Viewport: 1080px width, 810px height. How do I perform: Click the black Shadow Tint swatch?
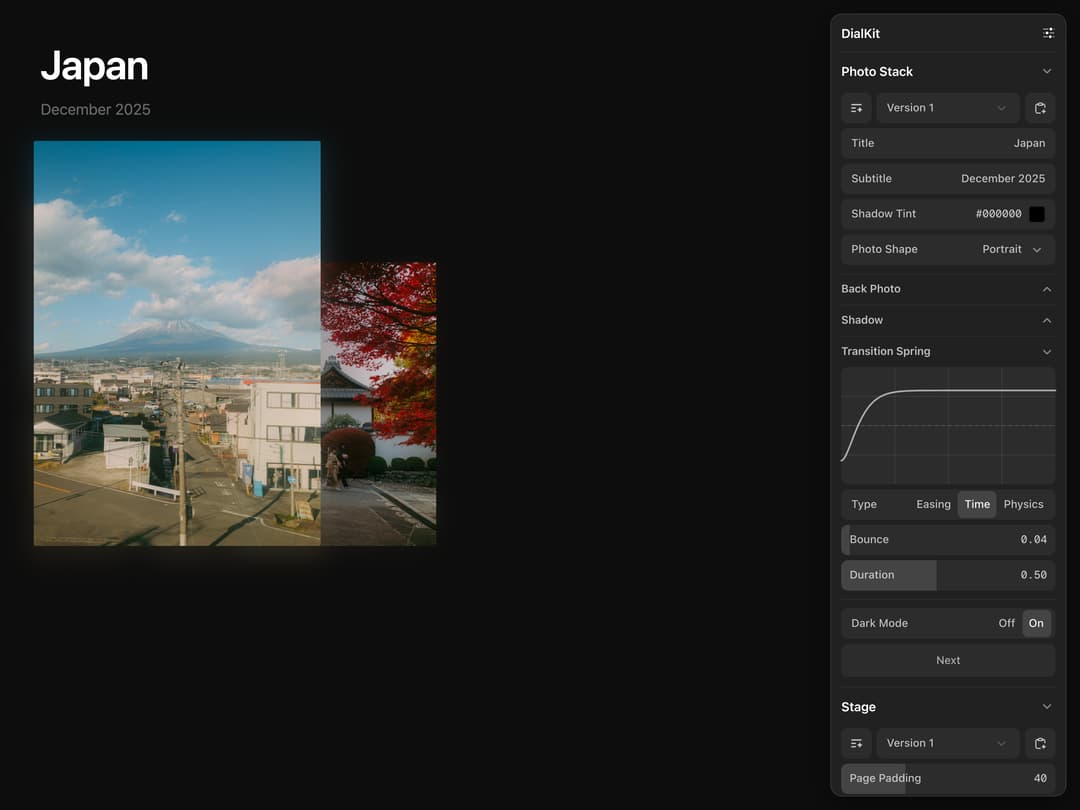(1037, 214)
